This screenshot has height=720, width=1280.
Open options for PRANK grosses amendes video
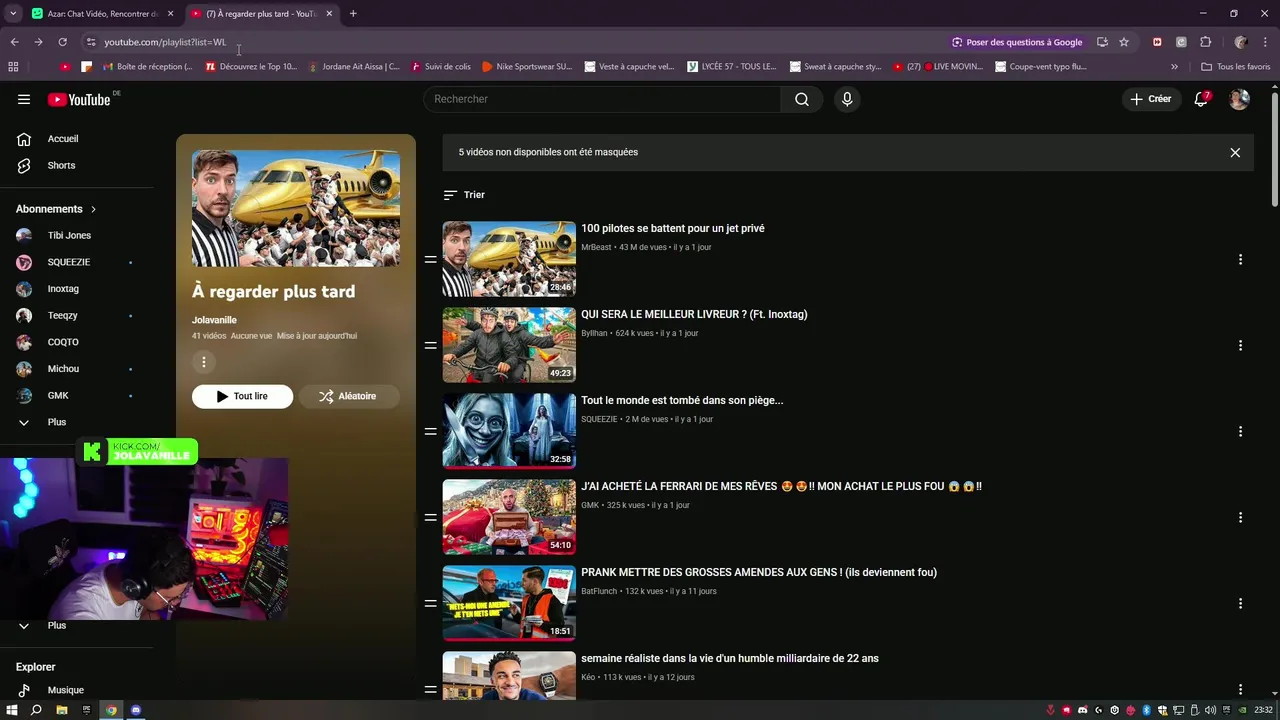coord(1240,603)
